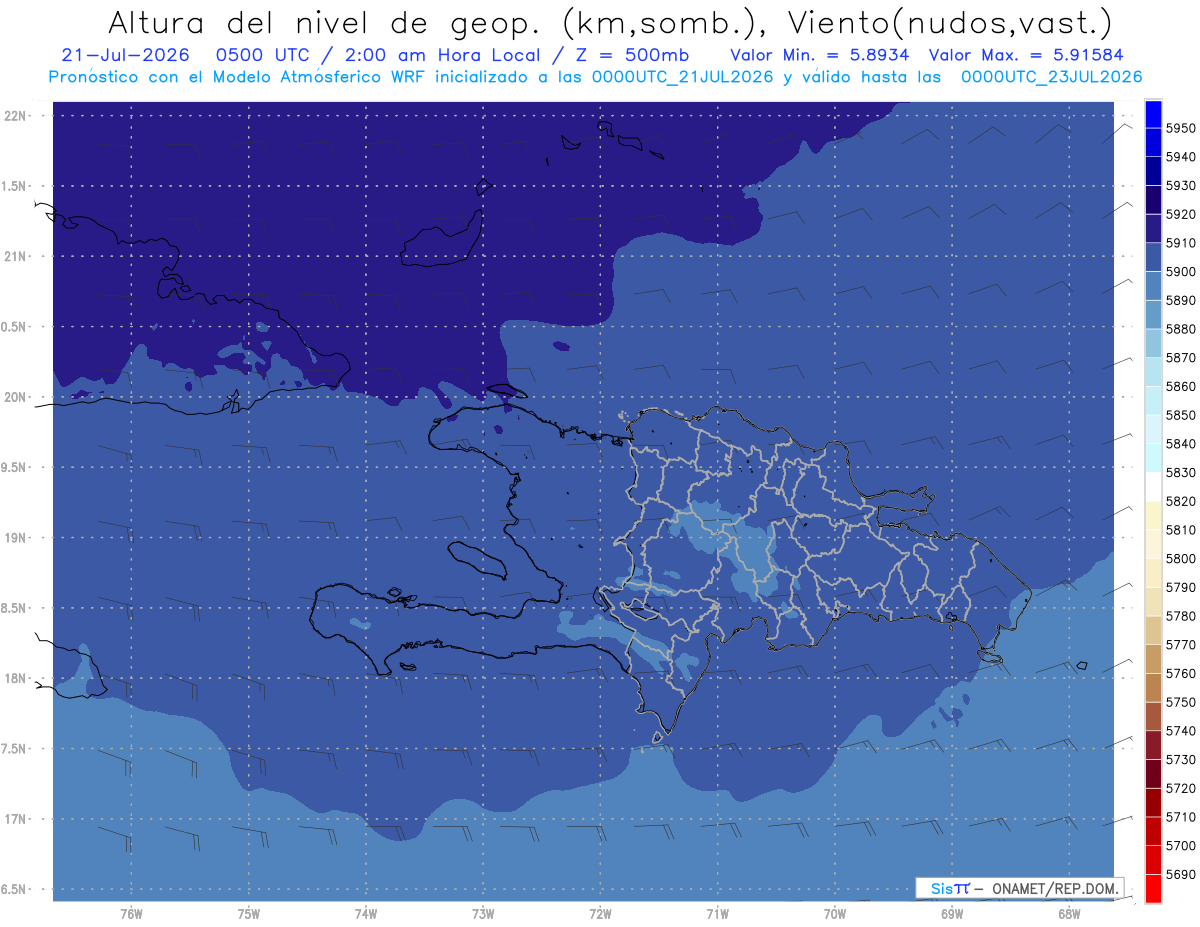Click the 5860 legend value

pos(1180,386)
